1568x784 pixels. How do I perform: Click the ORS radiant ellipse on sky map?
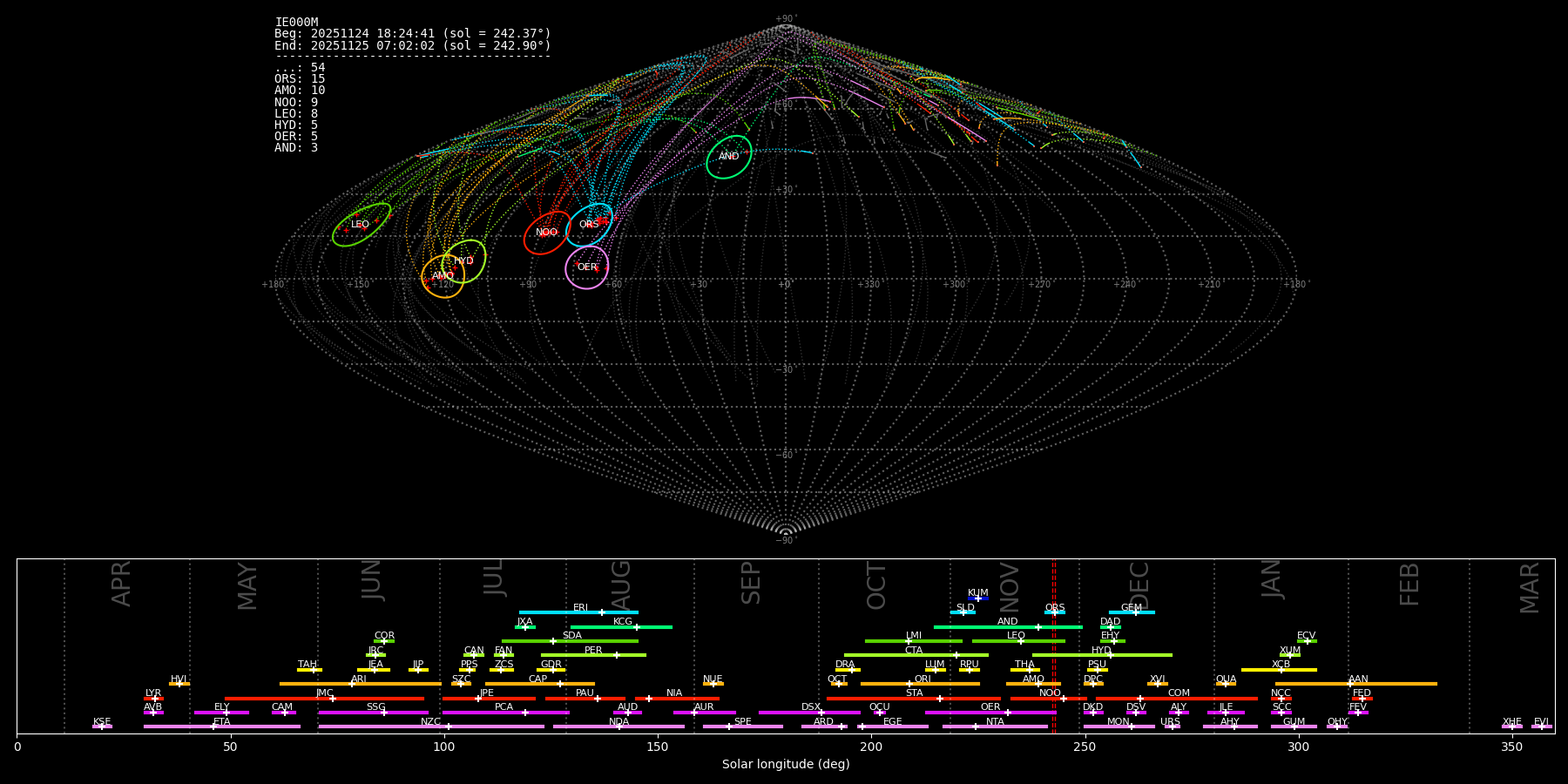click(589, 225)
